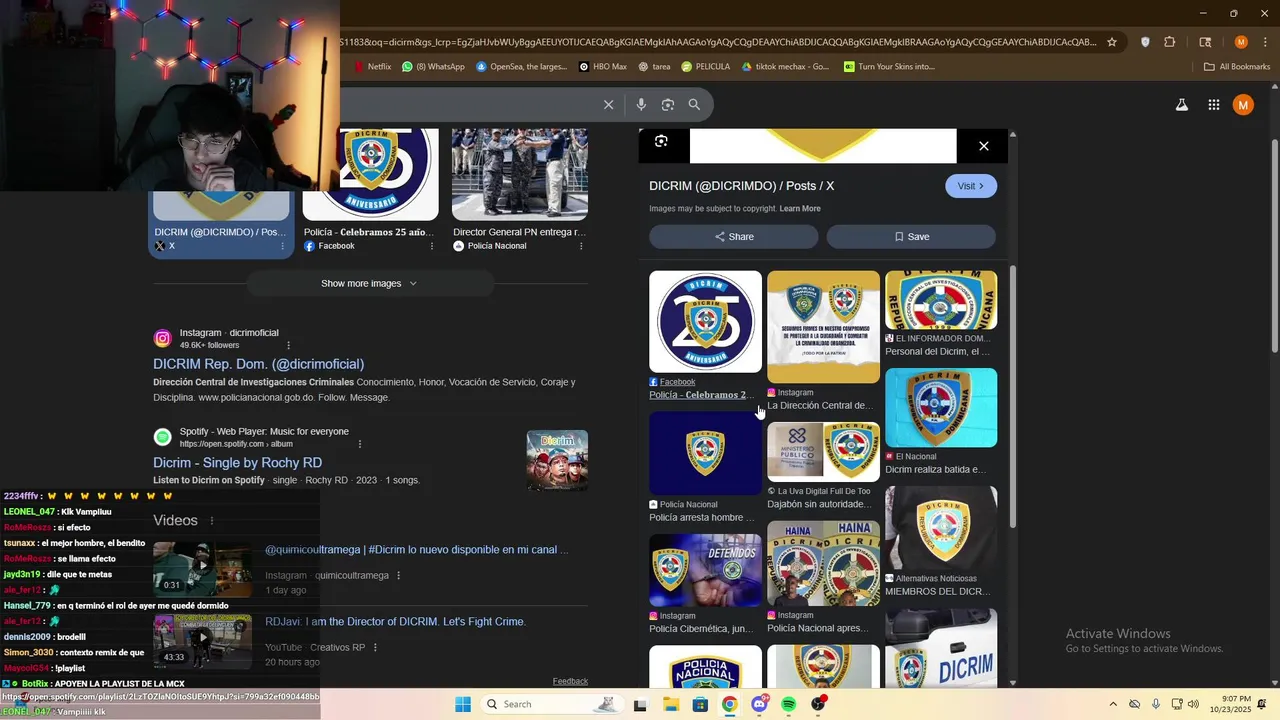Clear the Google search box text
1280x720 pixels.
[x=608, y=104]
